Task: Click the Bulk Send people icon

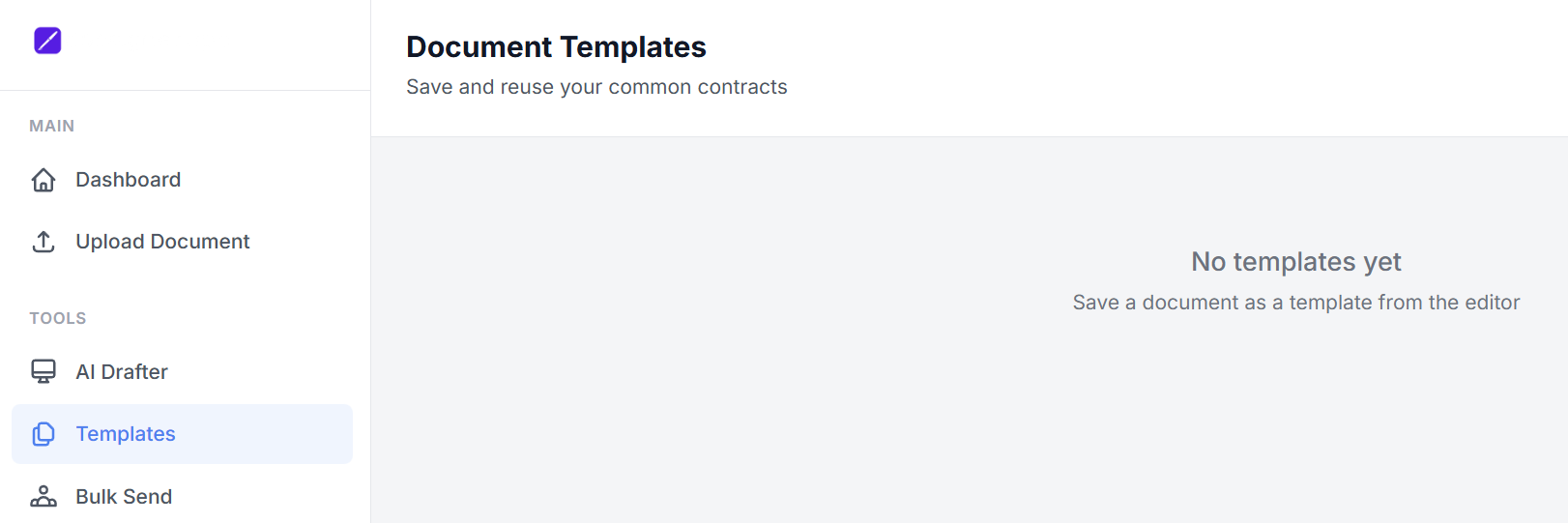Action: [44, 496]
